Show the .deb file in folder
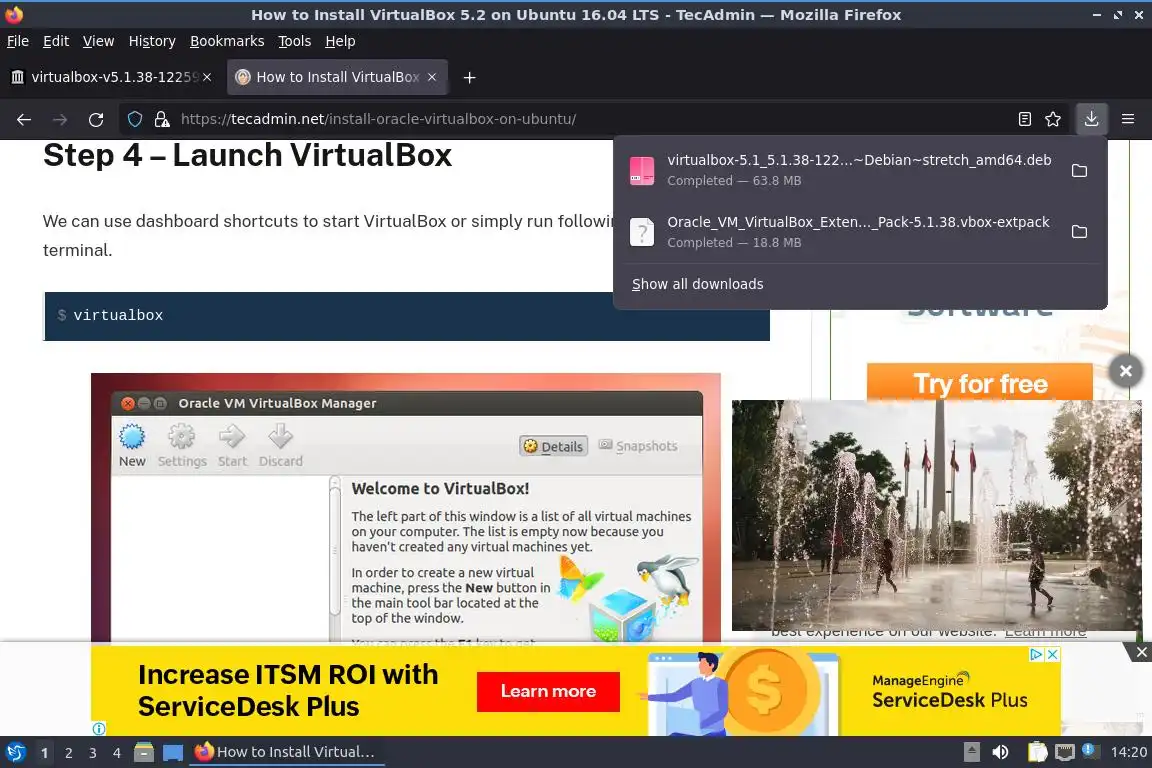The width and height of the screenshot is (1152, 768). click(1079, 171)
